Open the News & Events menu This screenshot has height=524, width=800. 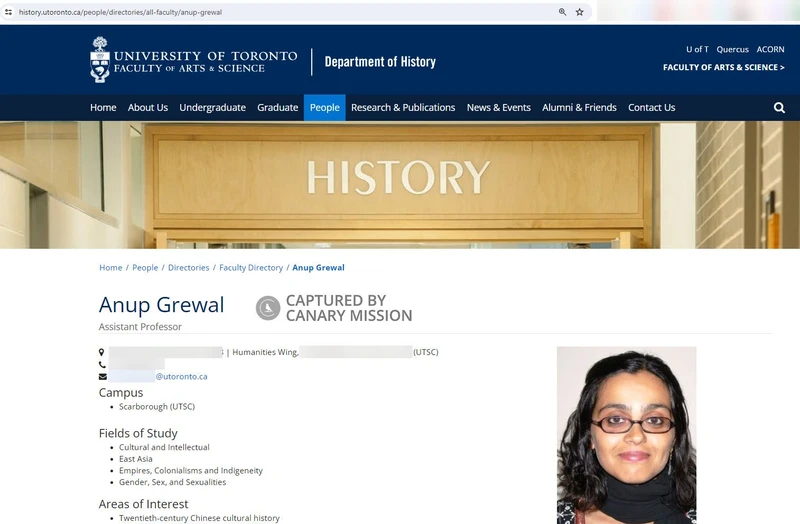[x=498, y=108]
